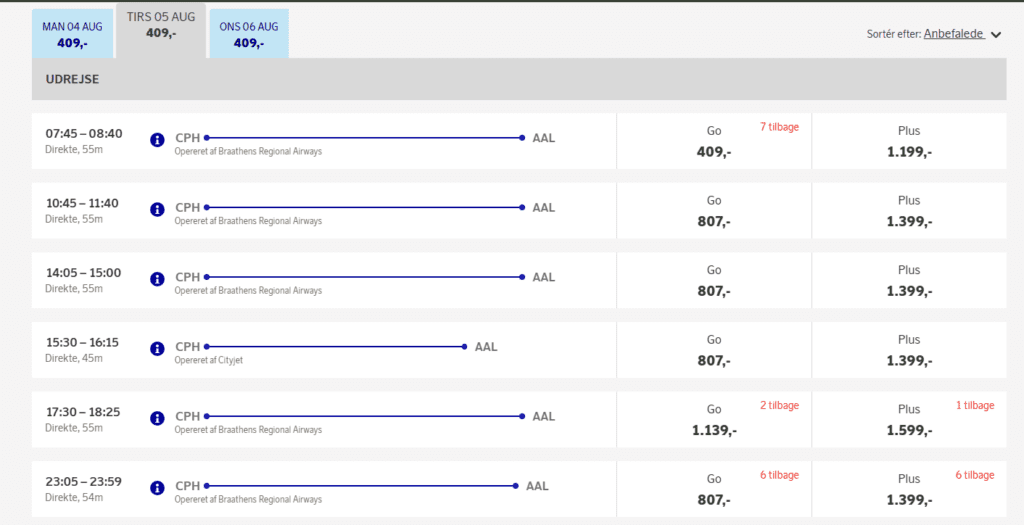Choose Plus fare 1.599,- for 17:30 flight
This screenshot has height=525, width=1024.
point(909,420)
